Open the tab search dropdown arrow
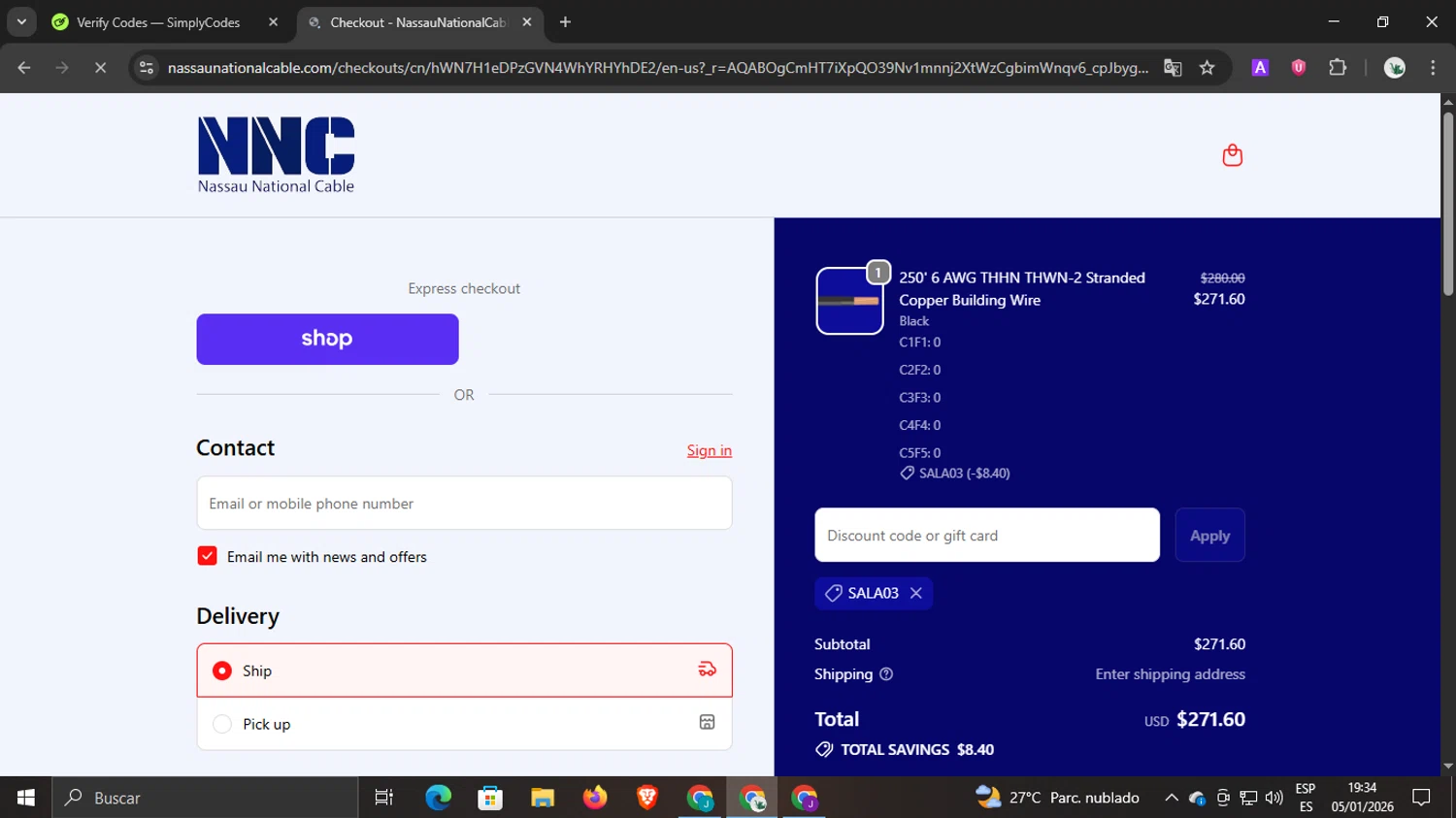The height and width of the screenshot is (818, 1456). [21, 21]
